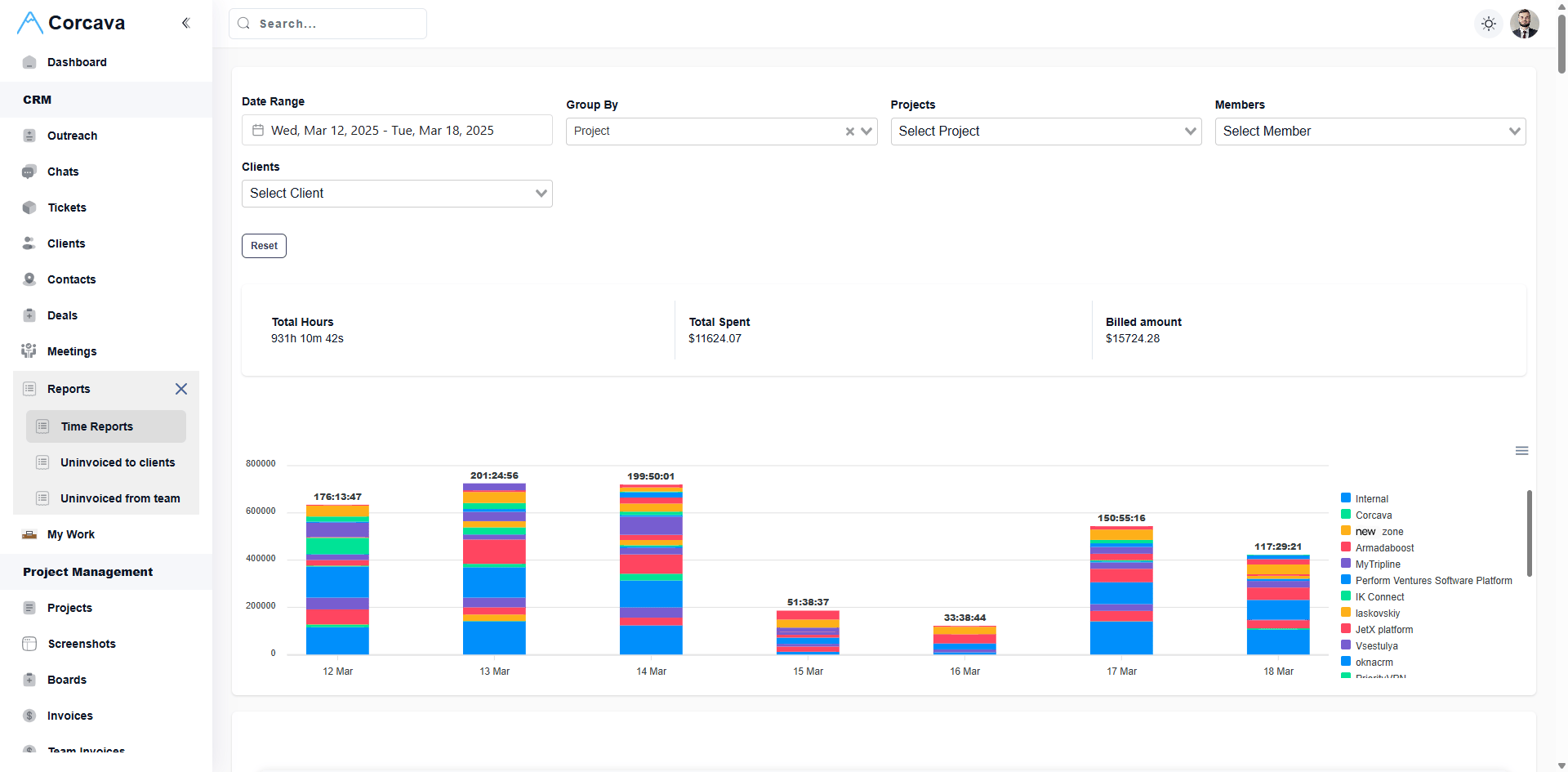Open the chart hamburger menu icon
This screenshot has width=1568, height=772.
(x=1521, y=451)
